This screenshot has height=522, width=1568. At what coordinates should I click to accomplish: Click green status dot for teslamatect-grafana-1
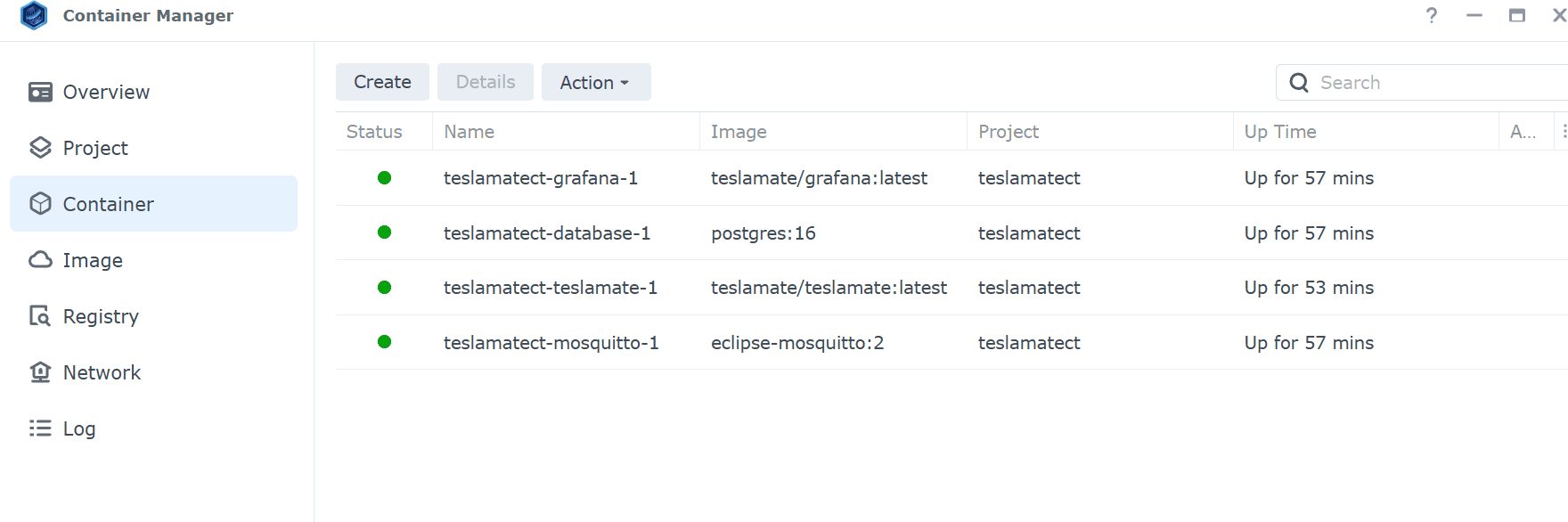click(384, 178)
